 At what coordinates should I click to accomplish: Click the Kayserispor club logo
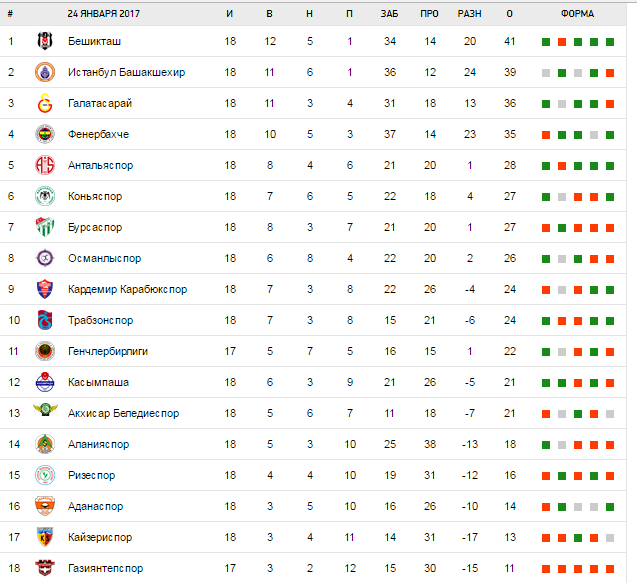tap(44, 538)
